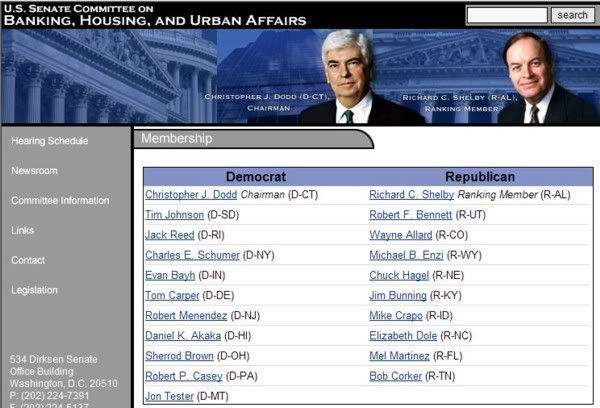The image size is (600, 408).
Task: Open Mike Crapo member link
Action: pos(396,316)
